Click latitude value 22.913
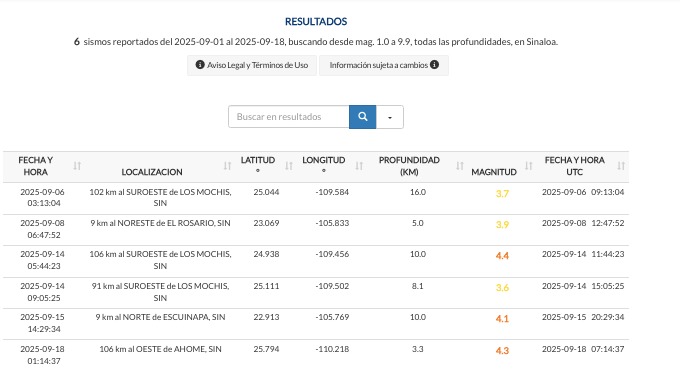The width and height of the screenshot is (680, 384). (266, 317)
